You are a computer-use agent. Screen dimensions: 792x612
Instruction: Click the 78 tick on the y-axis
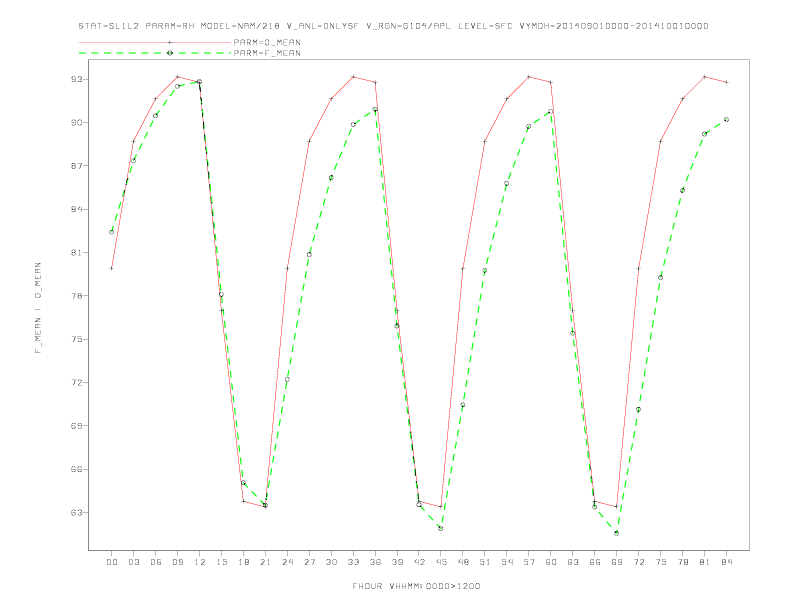pyautogui.click(x=76, y=296)
